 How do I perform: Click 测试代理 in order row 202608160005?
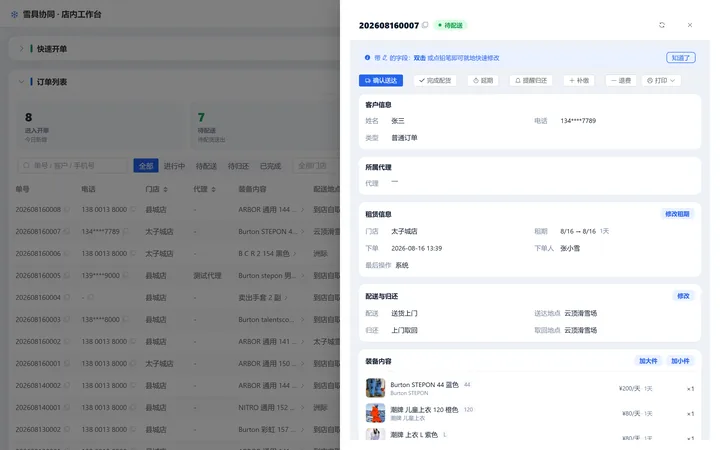coord(207,276)
